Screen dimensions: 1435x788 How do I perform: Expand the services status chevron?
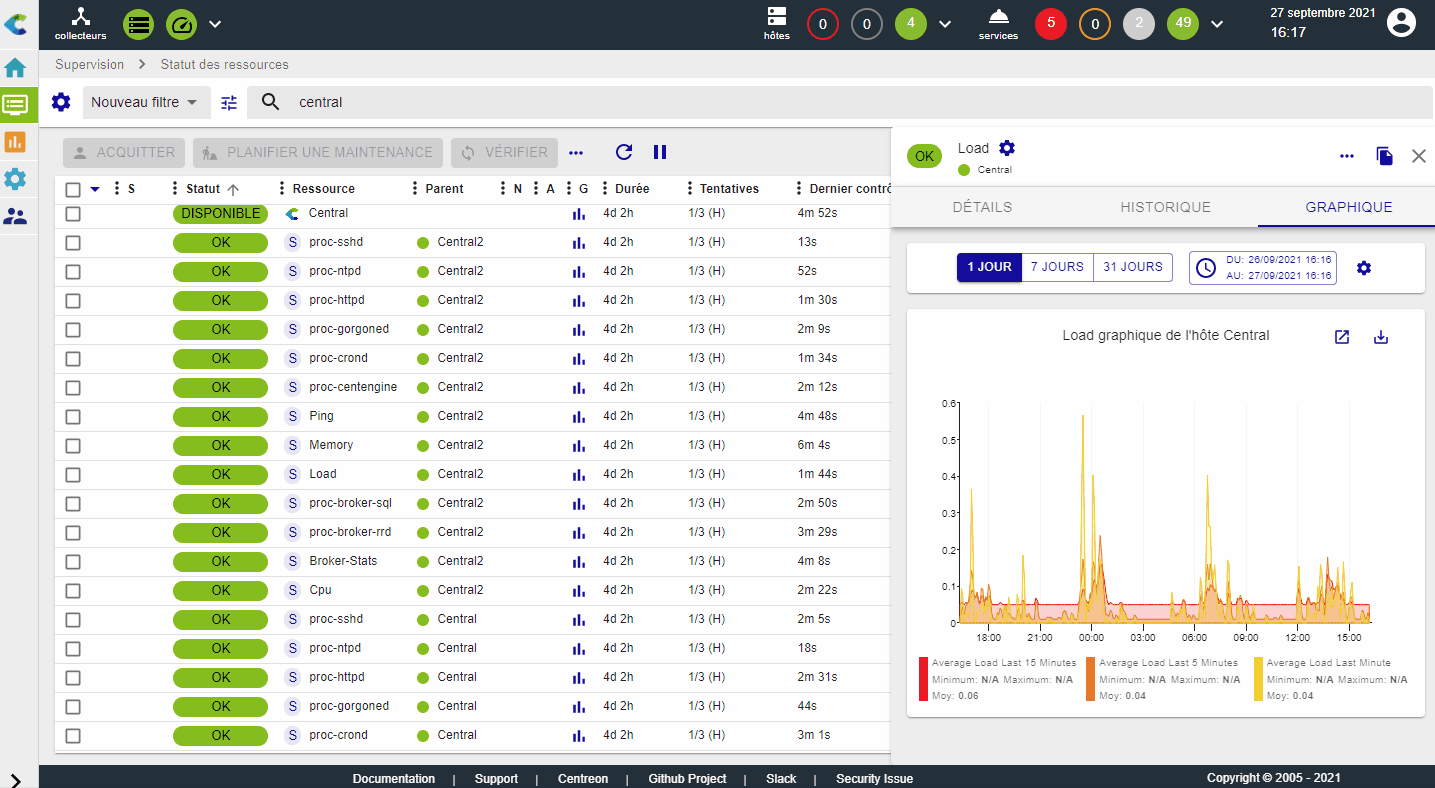click(1217, 24)
